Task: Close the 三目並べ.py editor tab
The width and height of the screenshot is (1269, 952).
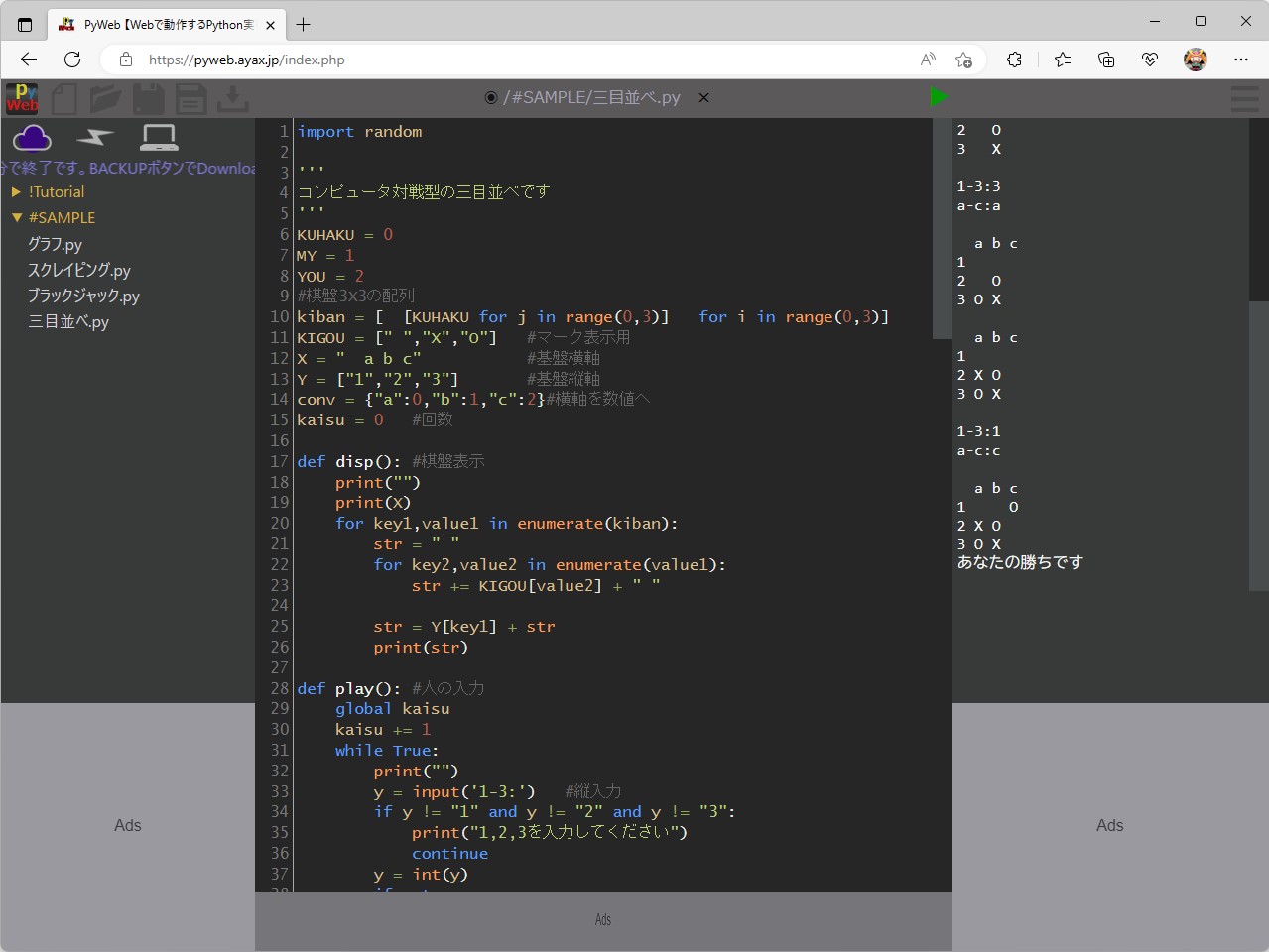Action: coord(703,98)
